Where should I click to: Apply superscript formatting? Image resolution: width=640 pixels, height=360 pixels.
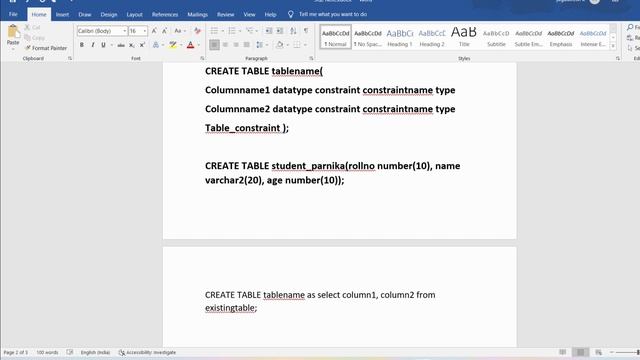tap(142, 45)
